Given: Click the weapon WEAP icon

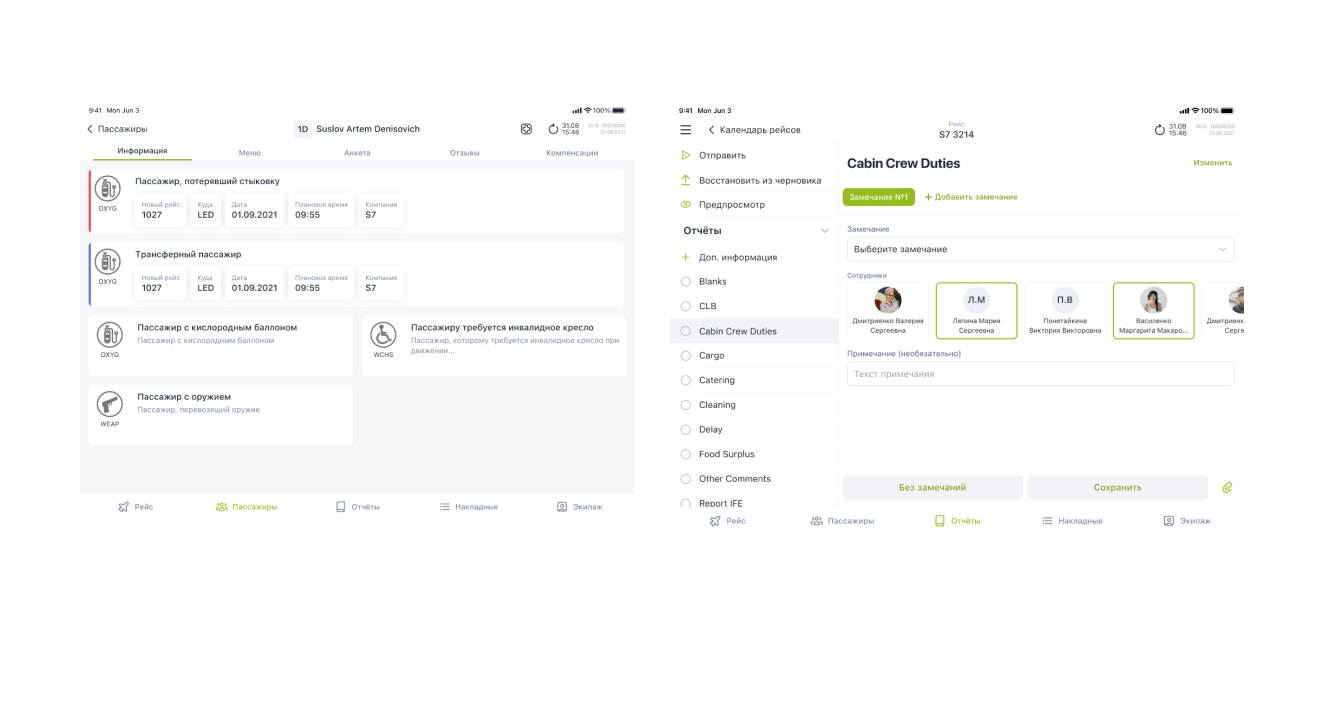Looking at the screenshot, I should click(x=109, y=404).
